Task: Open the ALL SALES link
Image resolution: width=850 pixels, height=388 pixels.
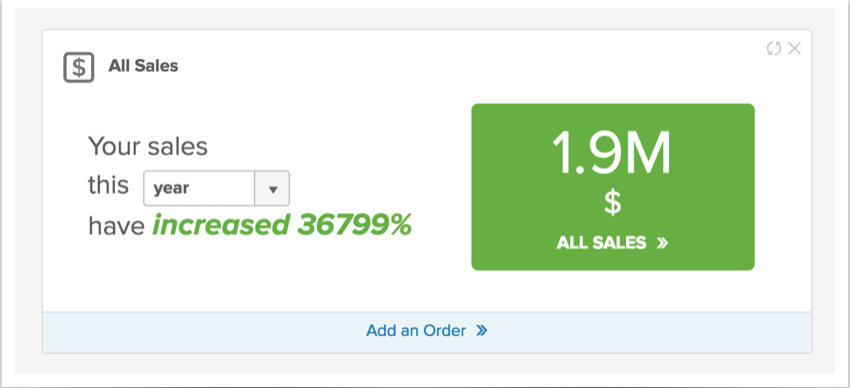Action: [612, 243]
